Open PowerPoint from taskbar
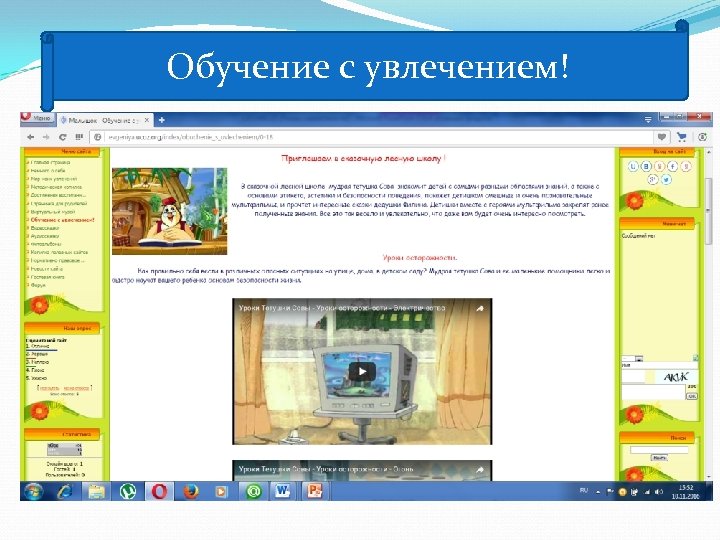Image resolution: width=720 pixels, height=540 pixels. (x=315, y=491)
